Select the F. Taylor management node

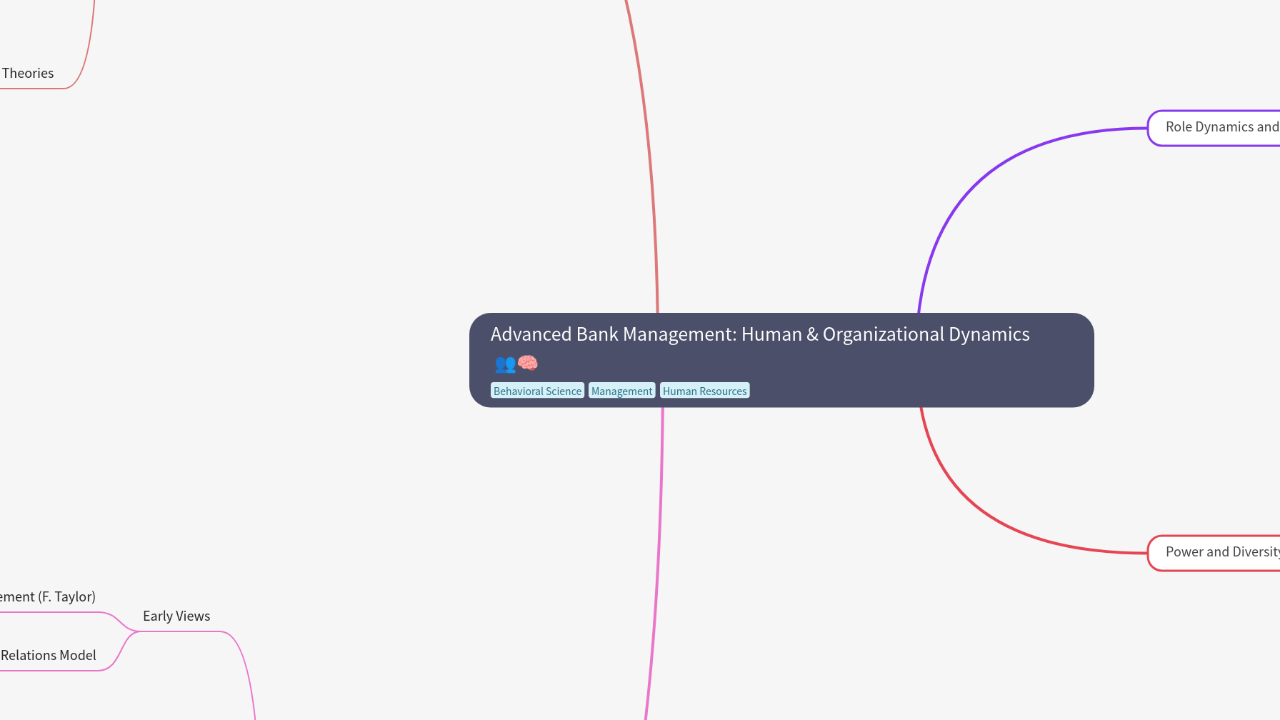point(48,597)
